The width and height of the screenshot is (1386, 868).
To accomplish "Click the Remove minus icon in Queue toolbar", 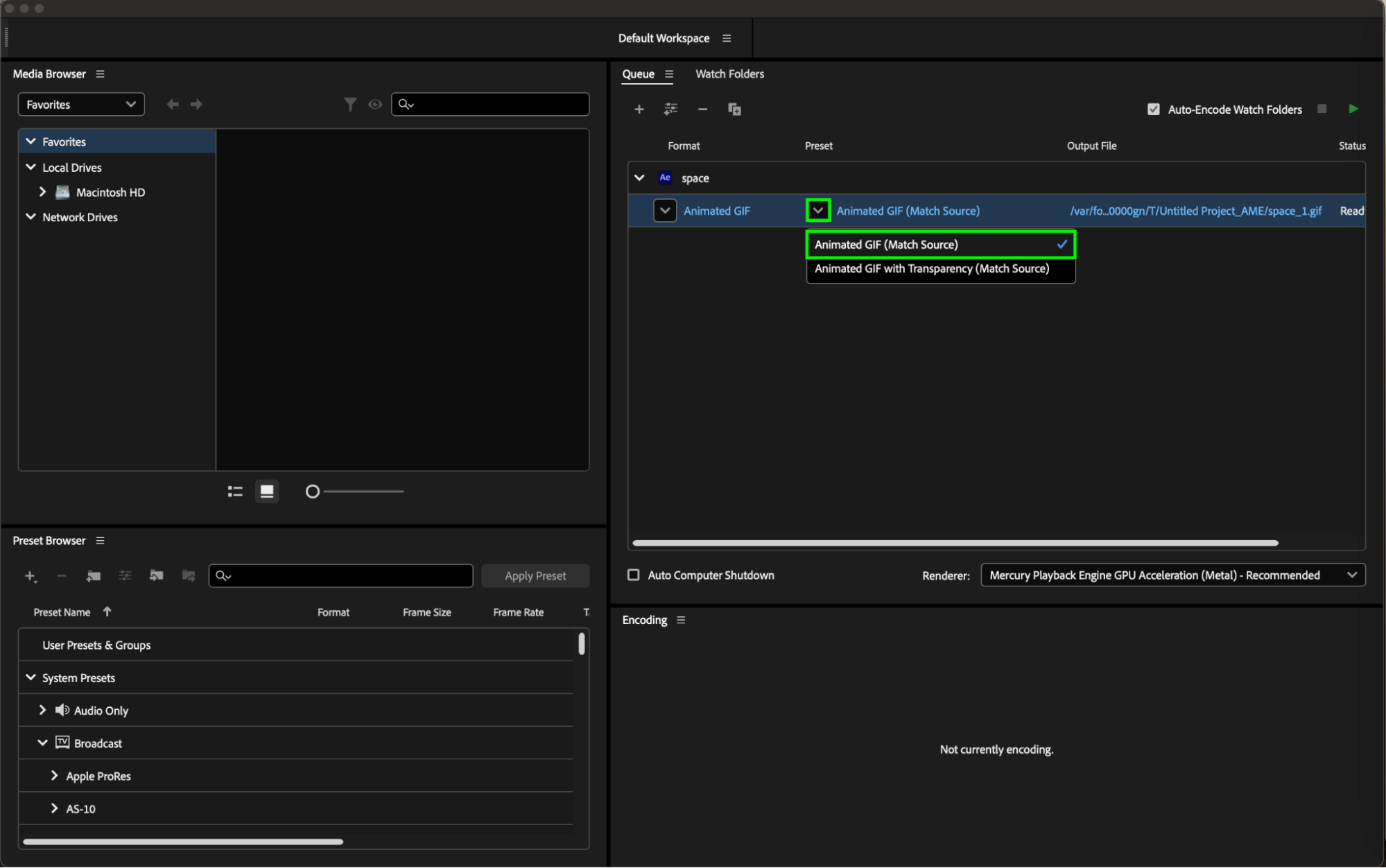I will 702,110.
